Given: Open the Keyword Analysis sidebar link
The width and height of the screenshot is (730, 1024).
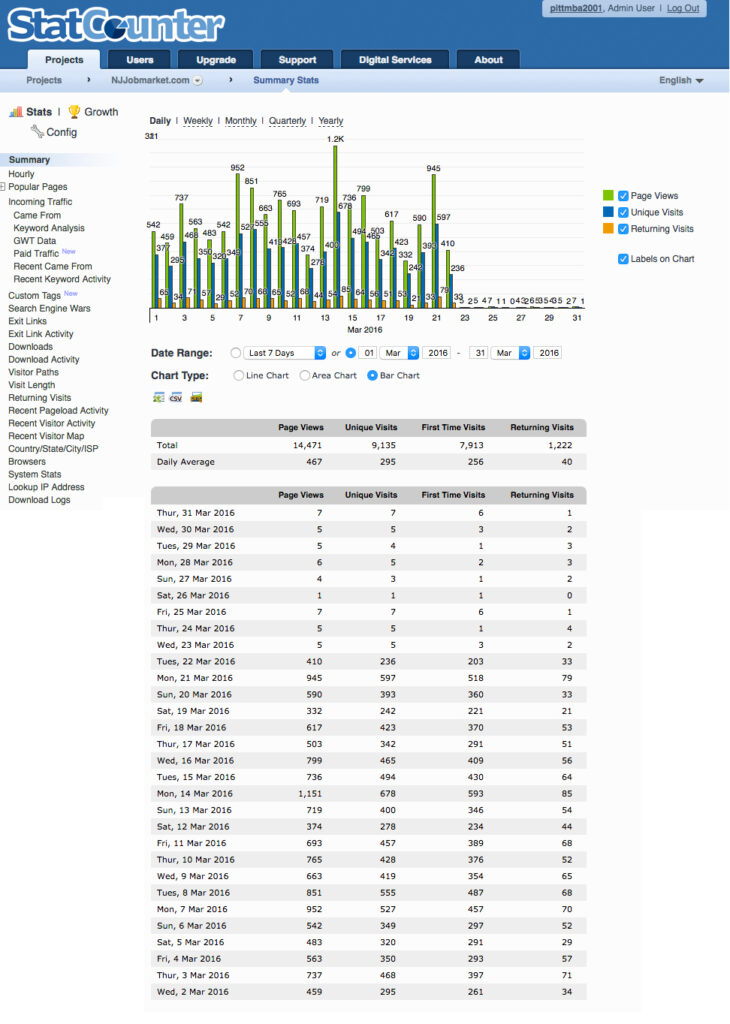Looking at the screenshot, I should (49, 228).
